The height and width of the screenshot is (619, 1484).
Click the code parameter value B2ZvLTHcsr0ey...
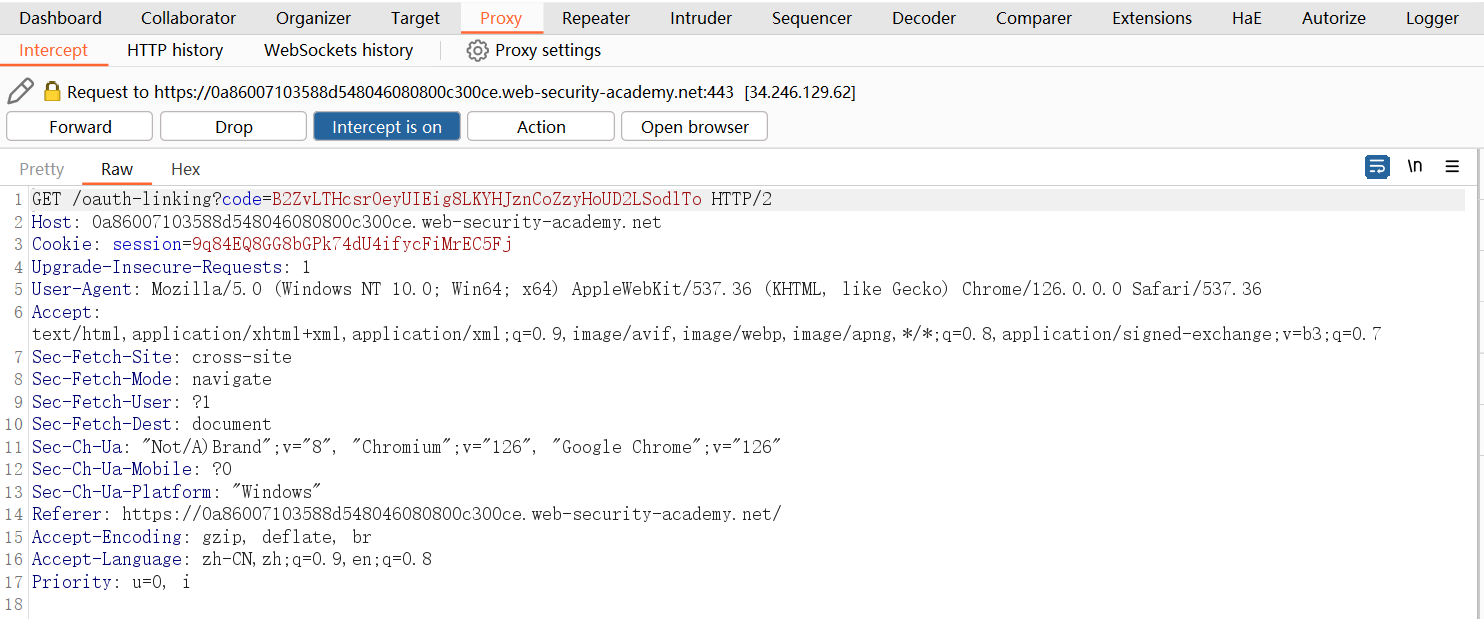click(487, 199)
